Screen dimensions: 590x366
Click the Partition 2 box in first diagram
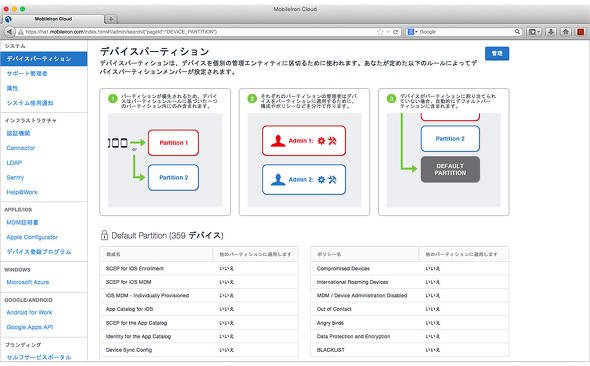pos(173,177)
